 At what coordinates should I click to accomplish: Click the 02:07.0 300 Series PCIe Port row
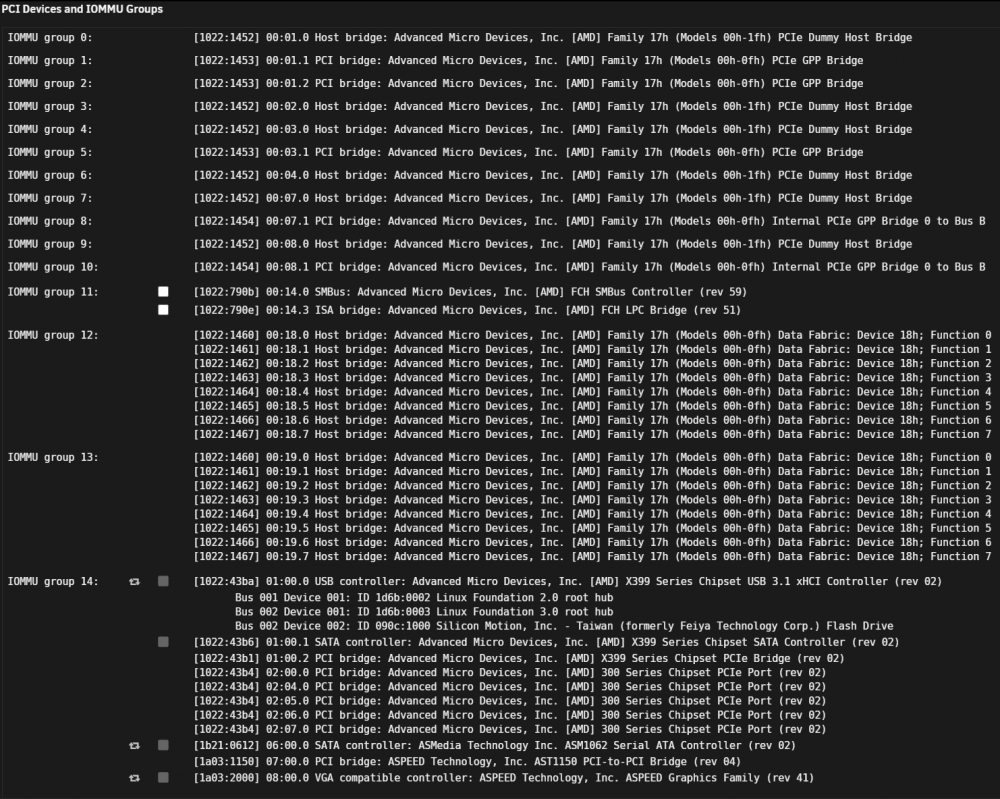pyautogui.click(x=510, y=729)
